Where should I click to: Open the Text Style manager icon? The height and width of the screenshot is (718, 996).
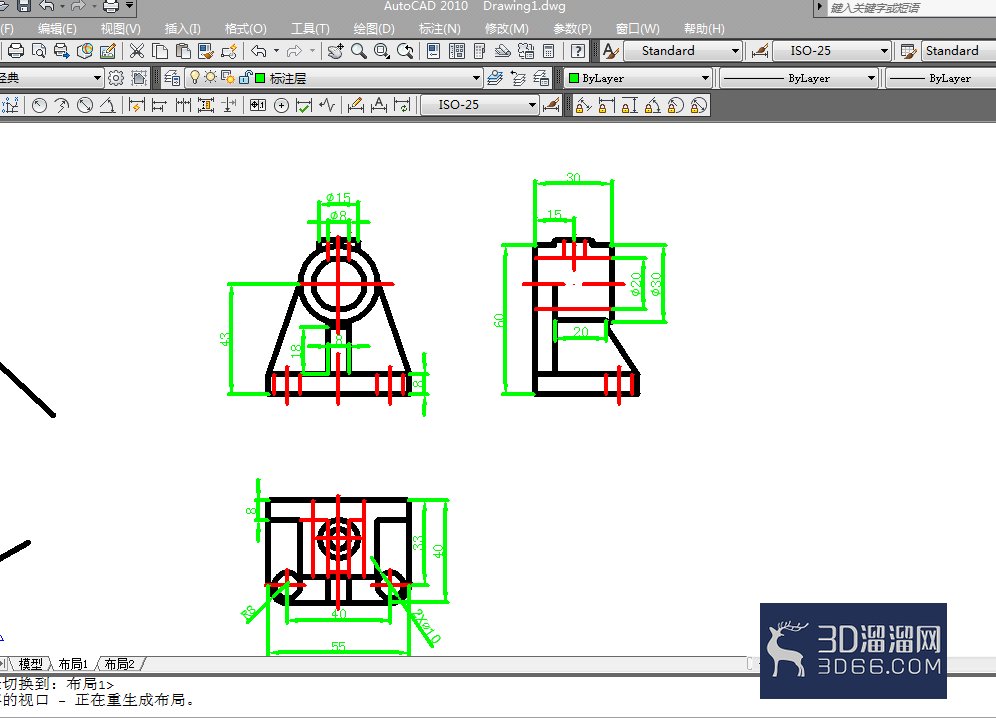click(x=610, y=51)
